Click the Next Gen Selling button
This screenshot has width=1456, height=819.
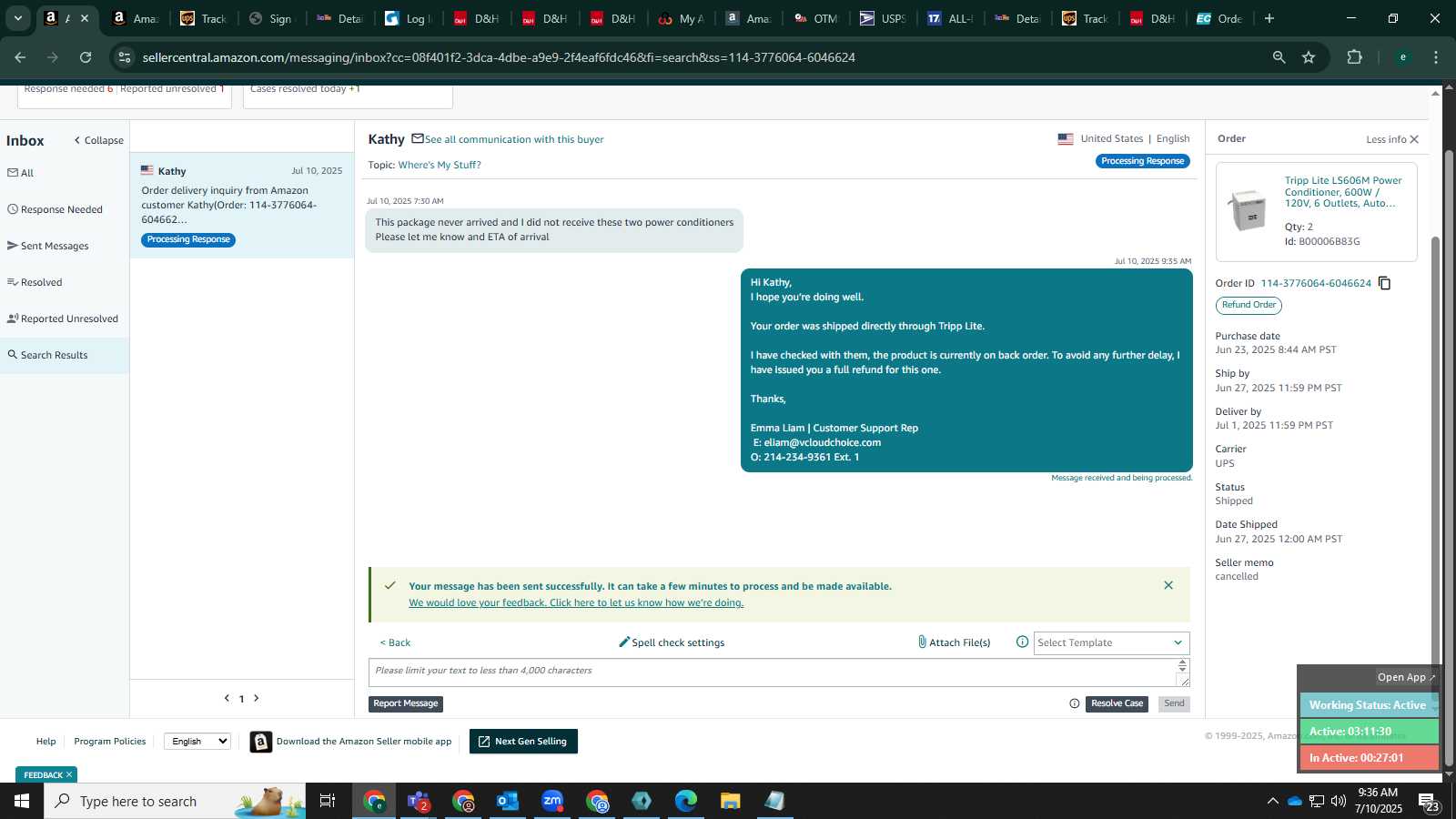tap(523, 741)
